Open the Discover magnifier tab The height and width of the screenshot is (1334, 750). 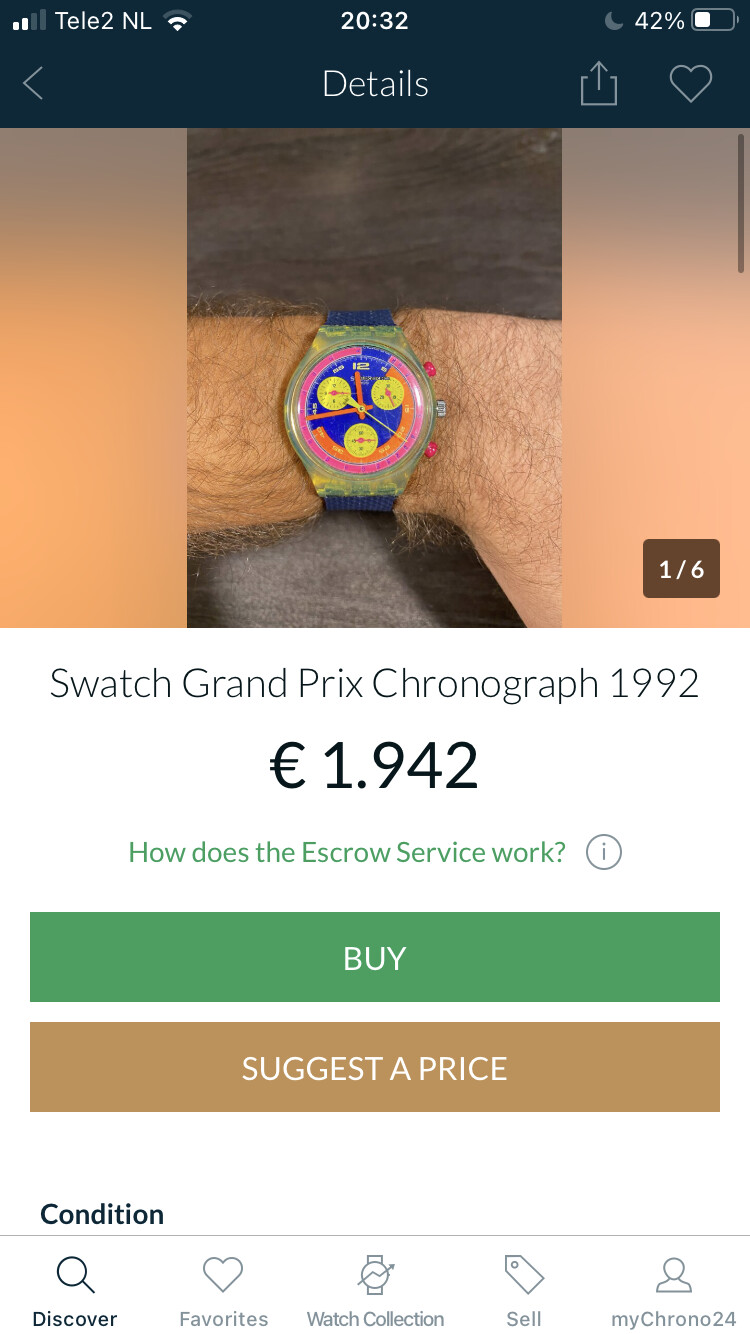point(75,1275)
